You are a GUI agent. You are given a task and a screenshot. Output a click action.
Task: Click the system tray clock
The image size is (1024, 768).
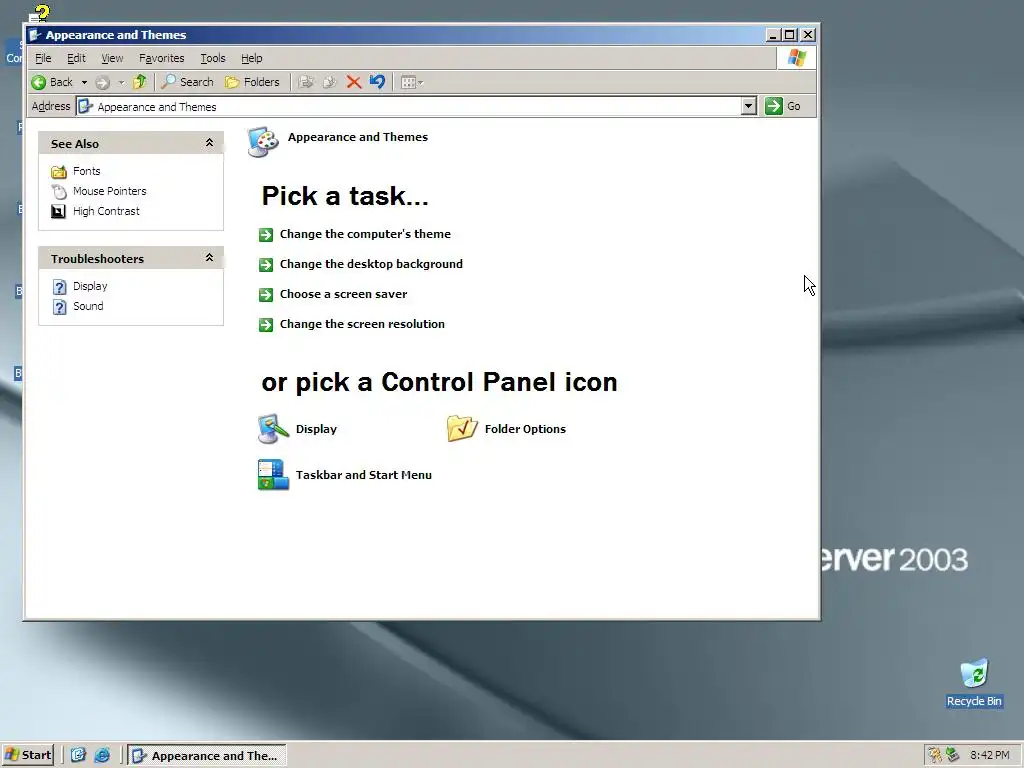[990, 755]
